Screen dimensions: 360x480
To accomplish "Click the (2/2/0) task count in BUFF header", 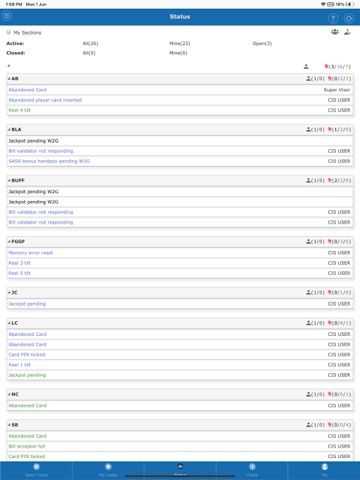I will click(341, 180).
